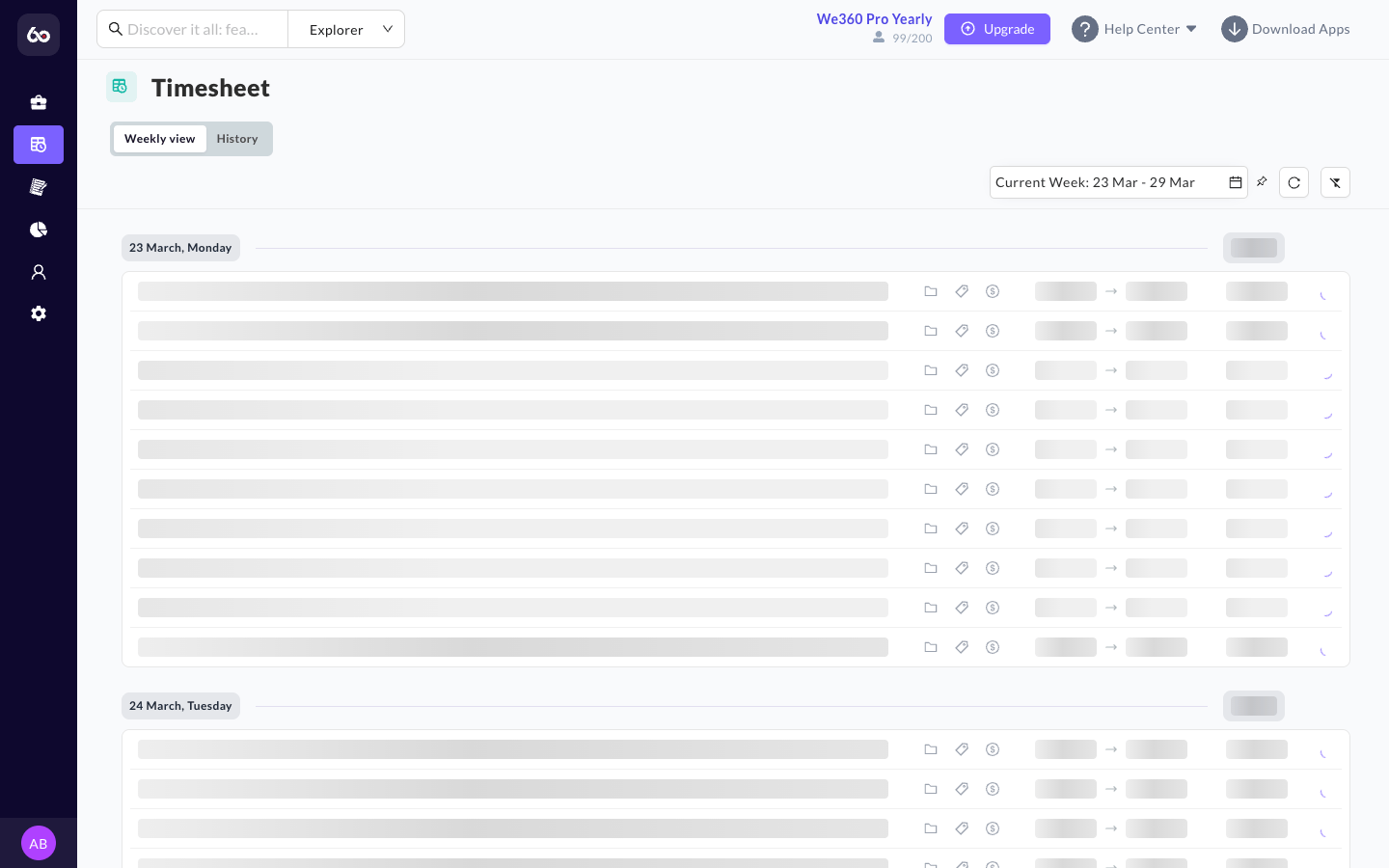Click the clear filter icon button
The height and width of the screenshot is (868, 1389).
1335,182
